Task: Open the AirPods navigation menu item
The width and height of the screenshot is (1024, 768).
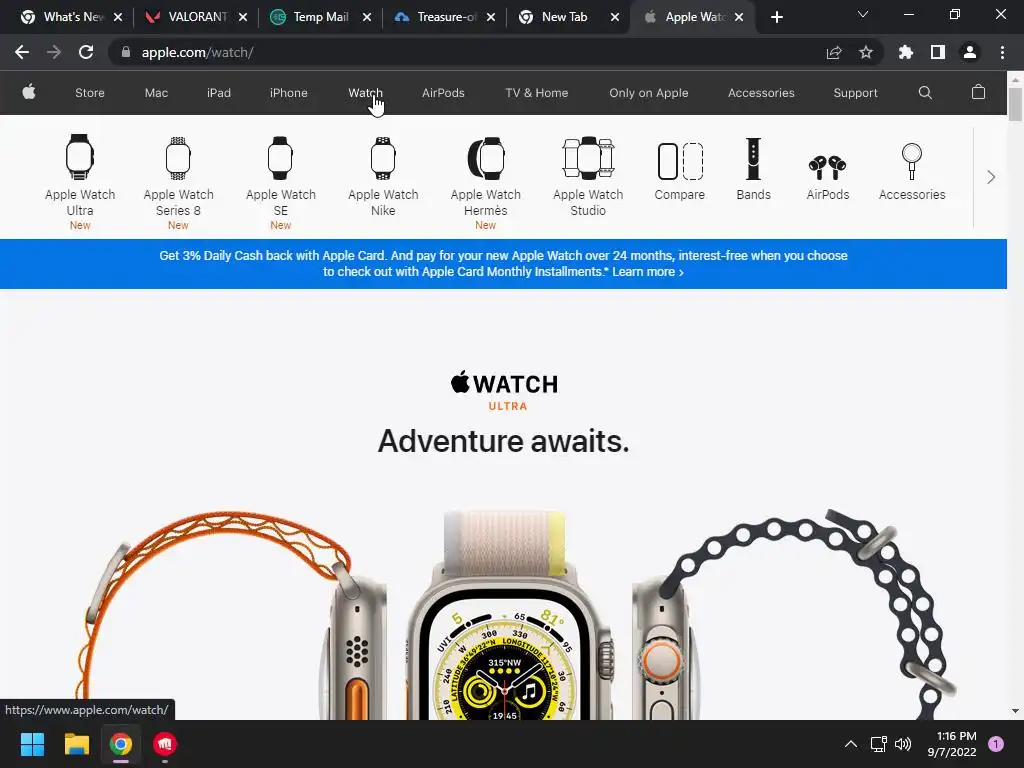Action: click(x=443, y=93)
